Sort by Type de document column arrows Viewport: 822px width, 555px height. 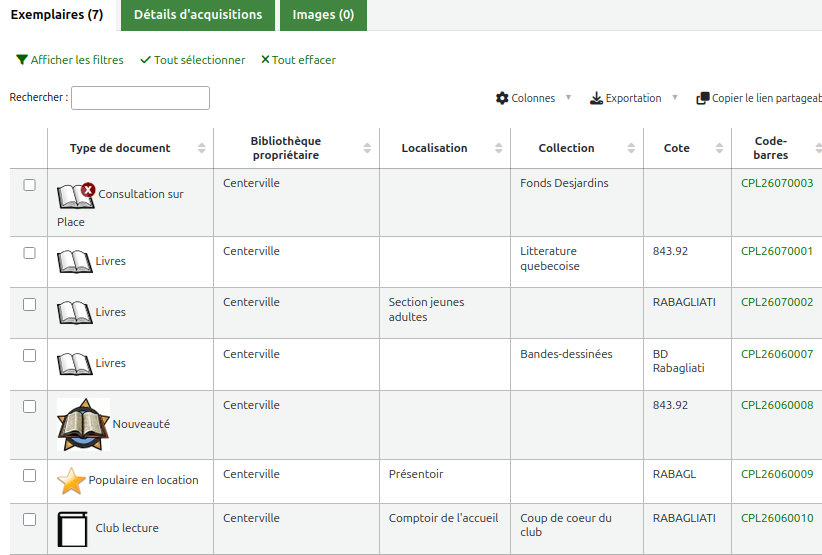202,148
